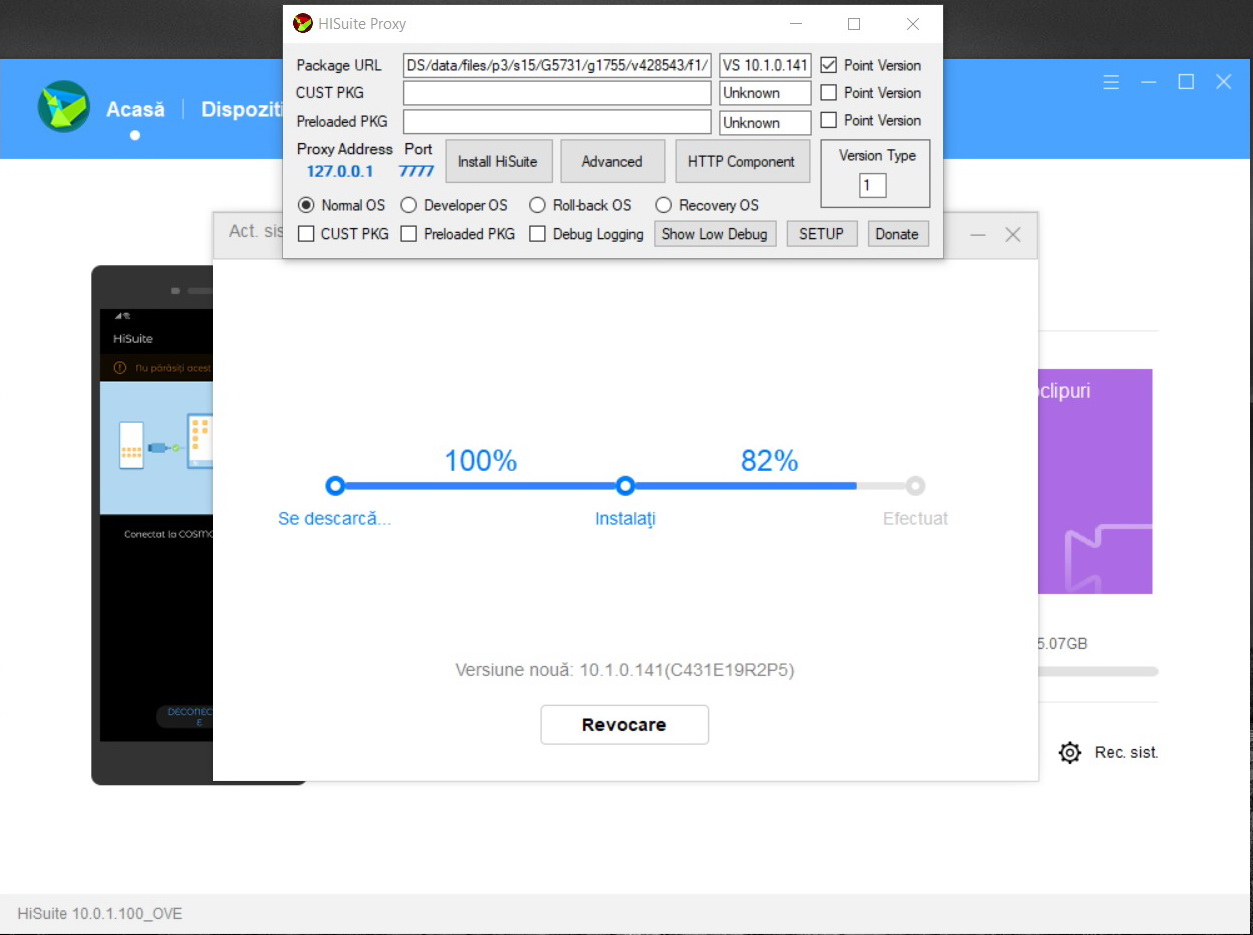
Task: Click the Rec. sist. gear icon
Action: pos(1070,753)
